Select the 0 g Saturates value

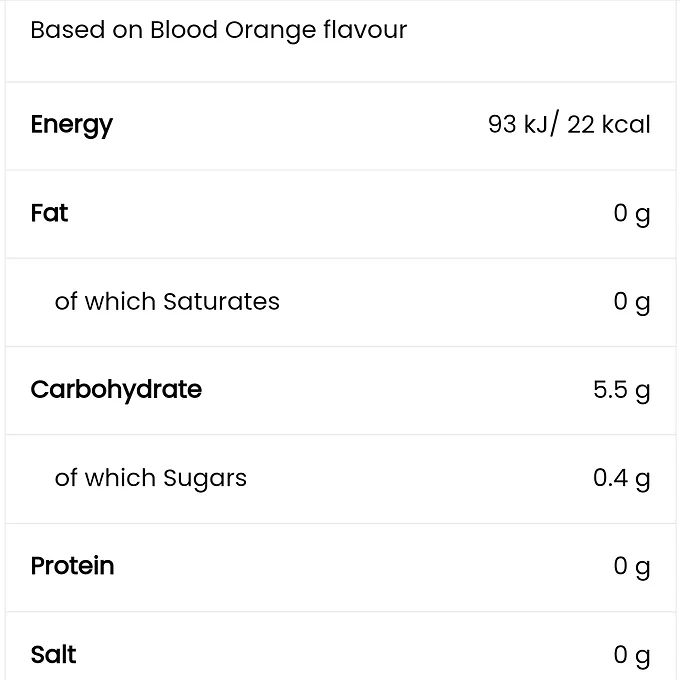[x=632, y=301]
